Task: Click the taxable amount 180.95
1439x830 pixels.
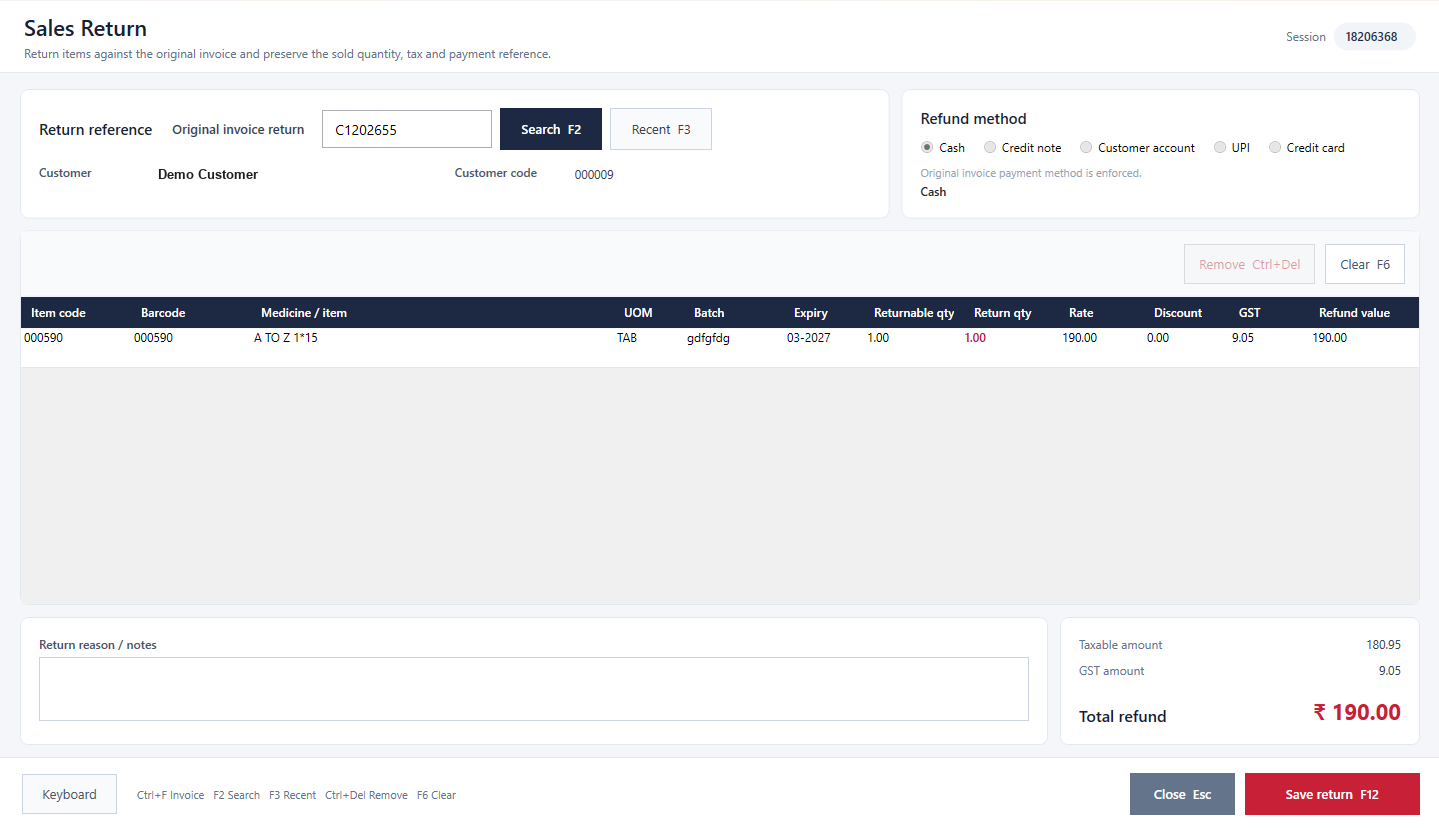Action: point(1384,645)
